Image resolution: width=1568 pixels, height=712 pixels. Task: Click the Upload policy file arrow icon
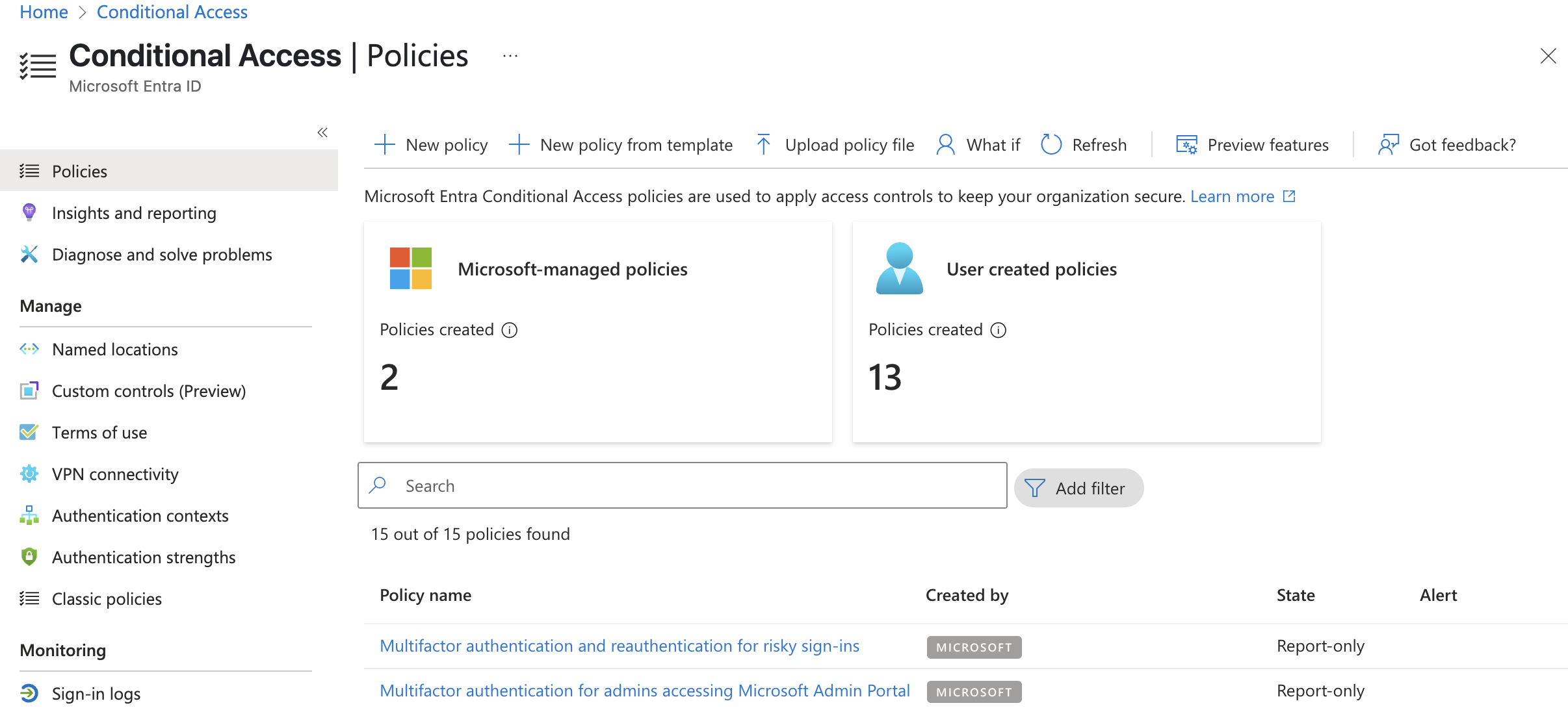[x=764, y=144]
